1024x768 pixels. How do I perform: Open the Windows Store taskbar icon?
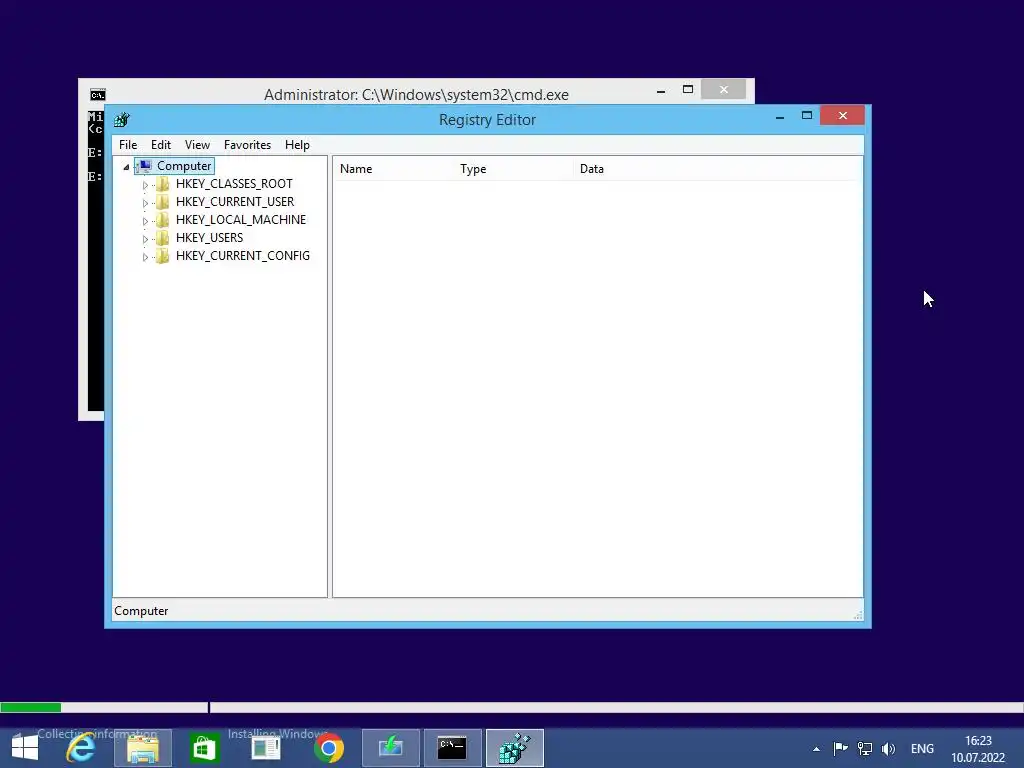click(204, 748)
